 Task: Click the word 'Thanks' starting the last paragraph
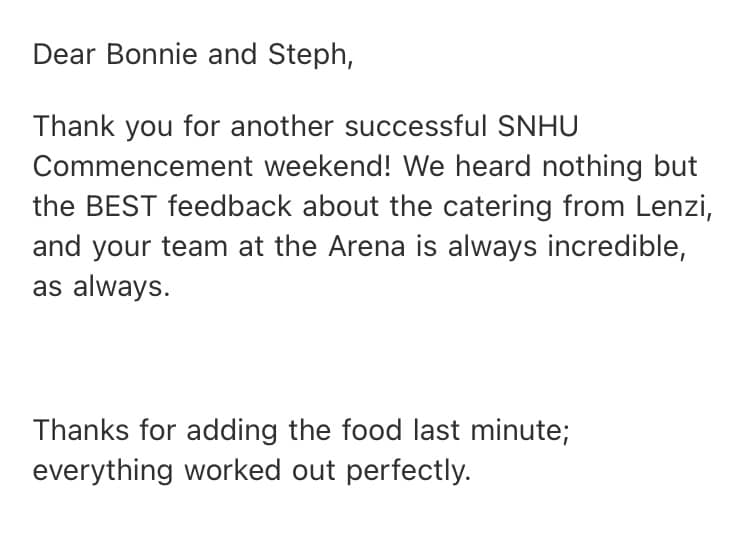81,429
